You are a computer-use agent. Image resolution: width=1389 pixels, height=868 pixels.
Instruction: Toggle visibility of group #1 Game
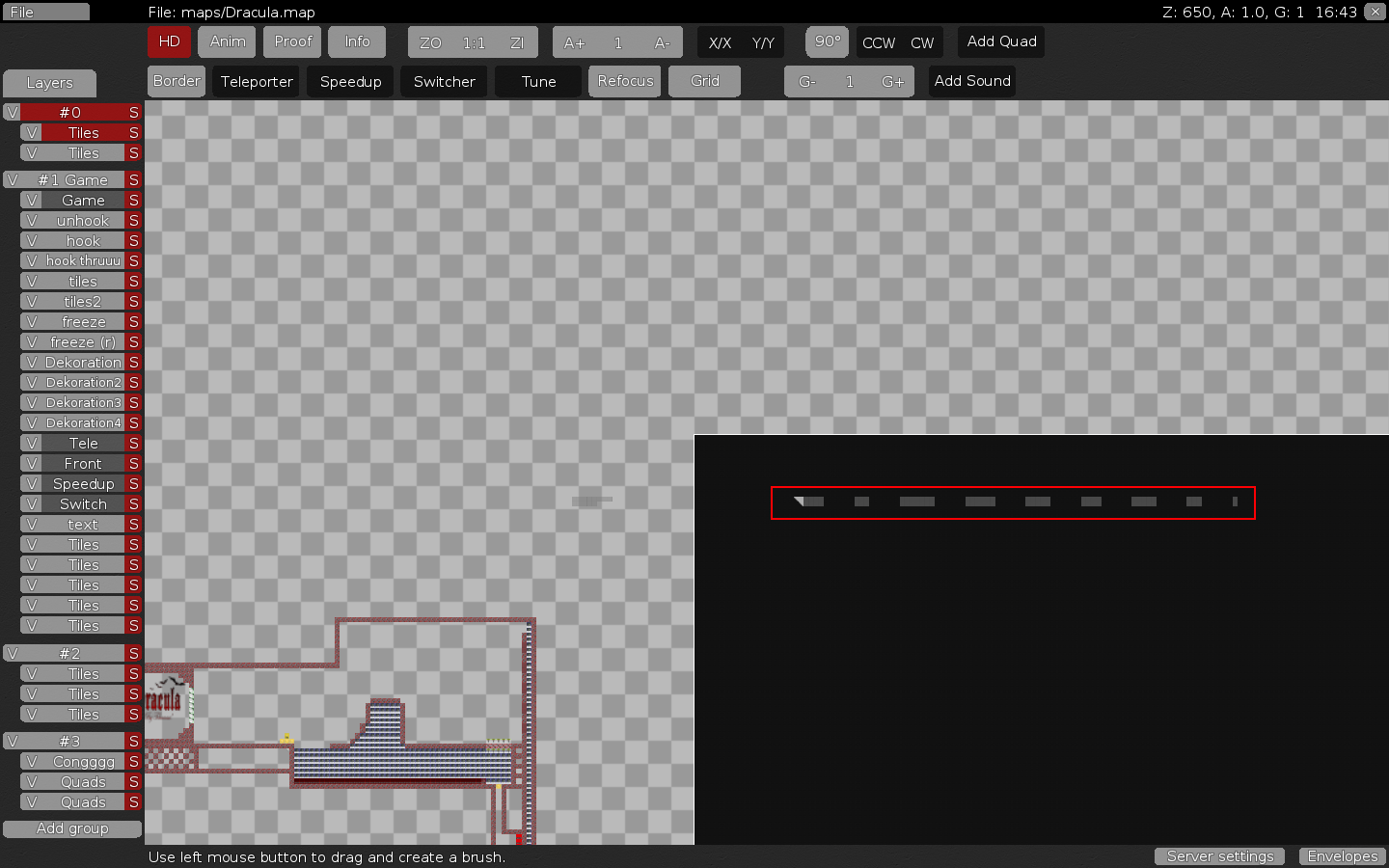click(12, 180)
